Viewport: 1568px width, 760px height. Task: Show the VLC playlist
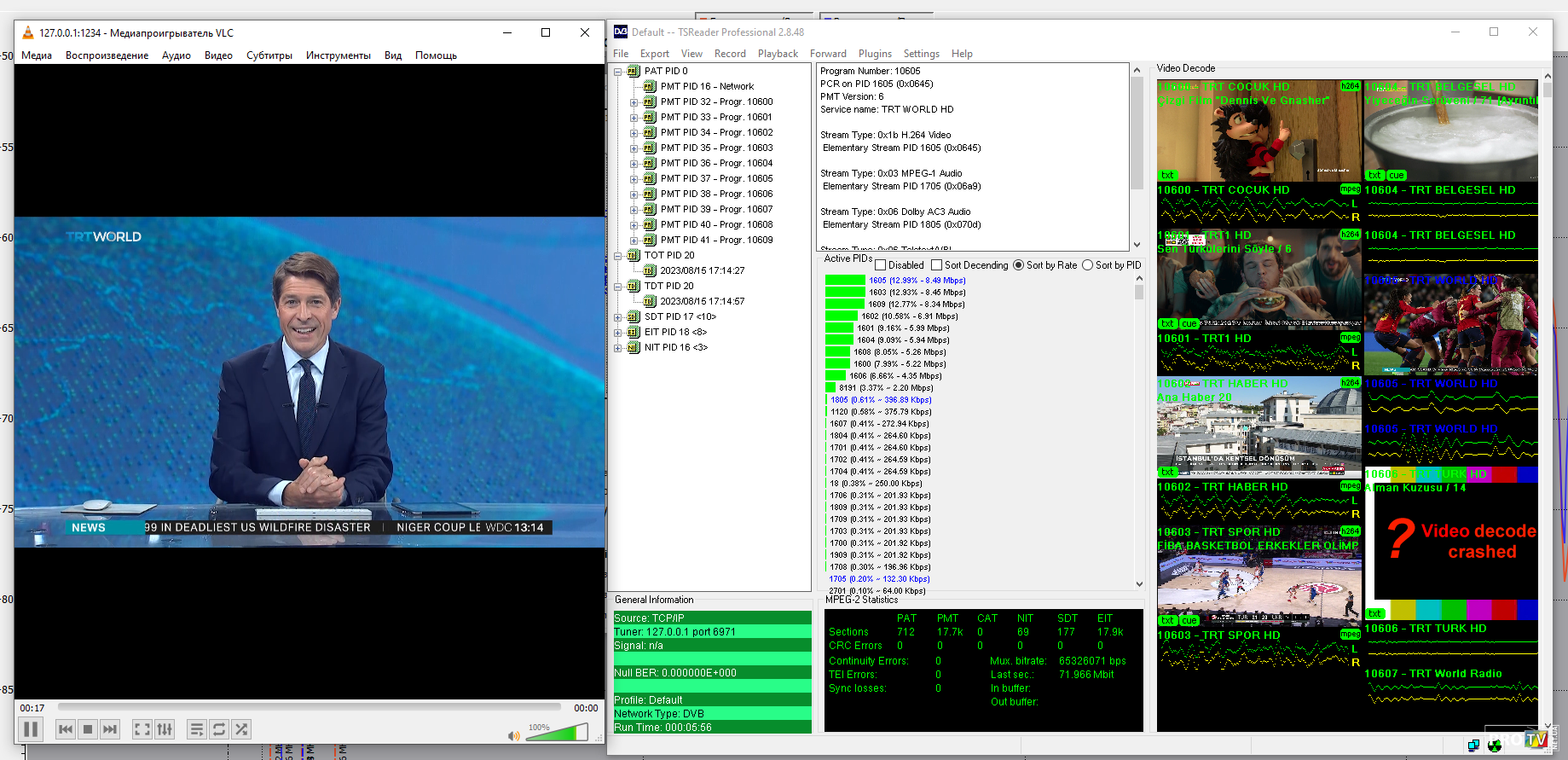197,729
